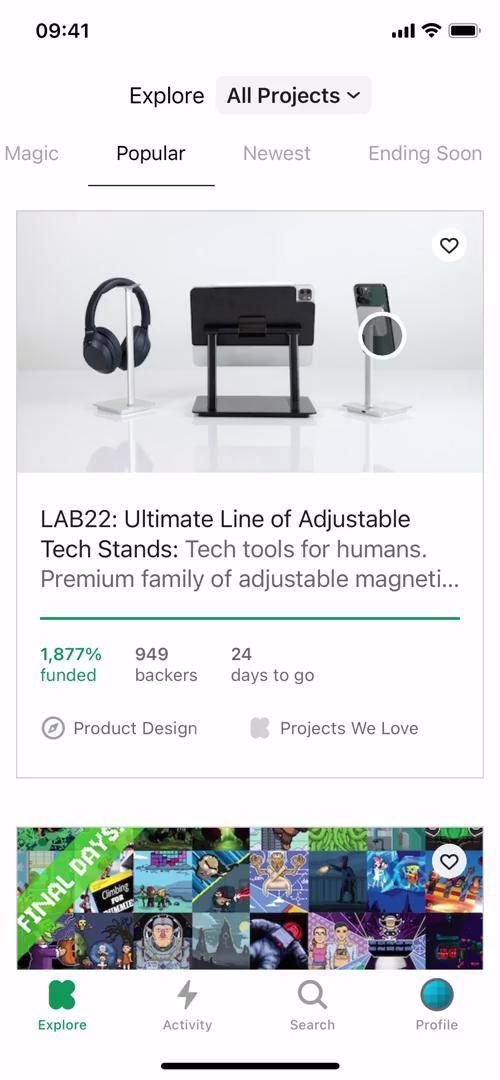Viewport: 500px width, 1080px height.
Task: Select the Magic tab
Action: coord(32,154)
